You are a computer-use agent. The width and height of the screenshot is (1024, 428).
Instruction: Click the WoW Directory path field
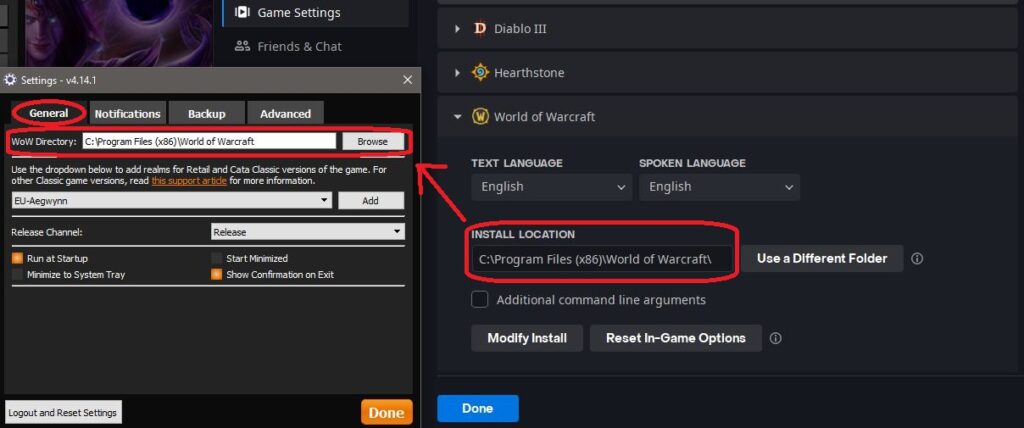point(209,141)
